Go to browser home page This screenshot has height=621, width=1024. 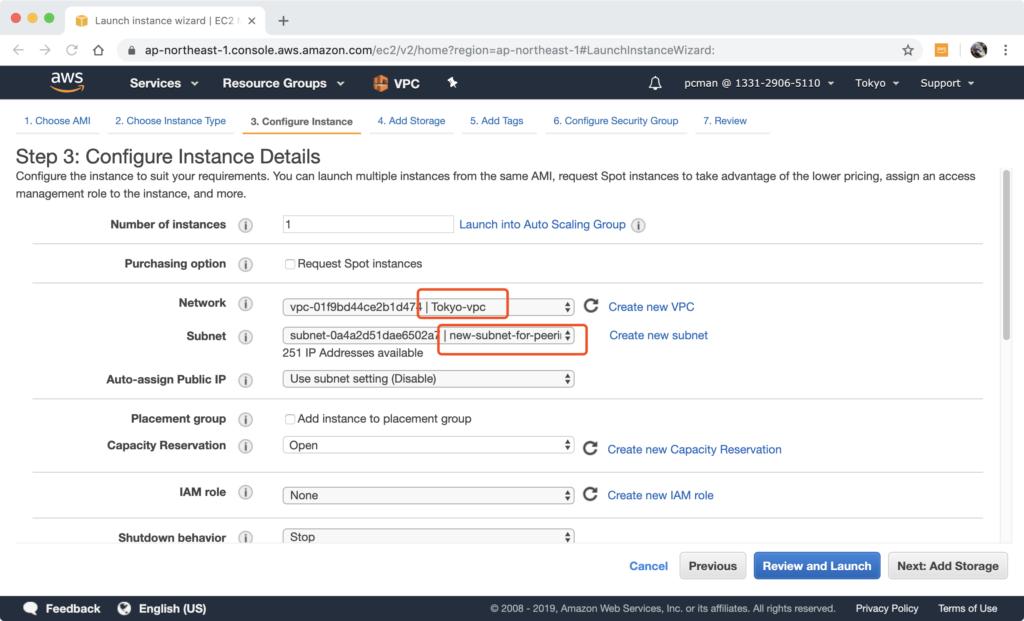98,50
